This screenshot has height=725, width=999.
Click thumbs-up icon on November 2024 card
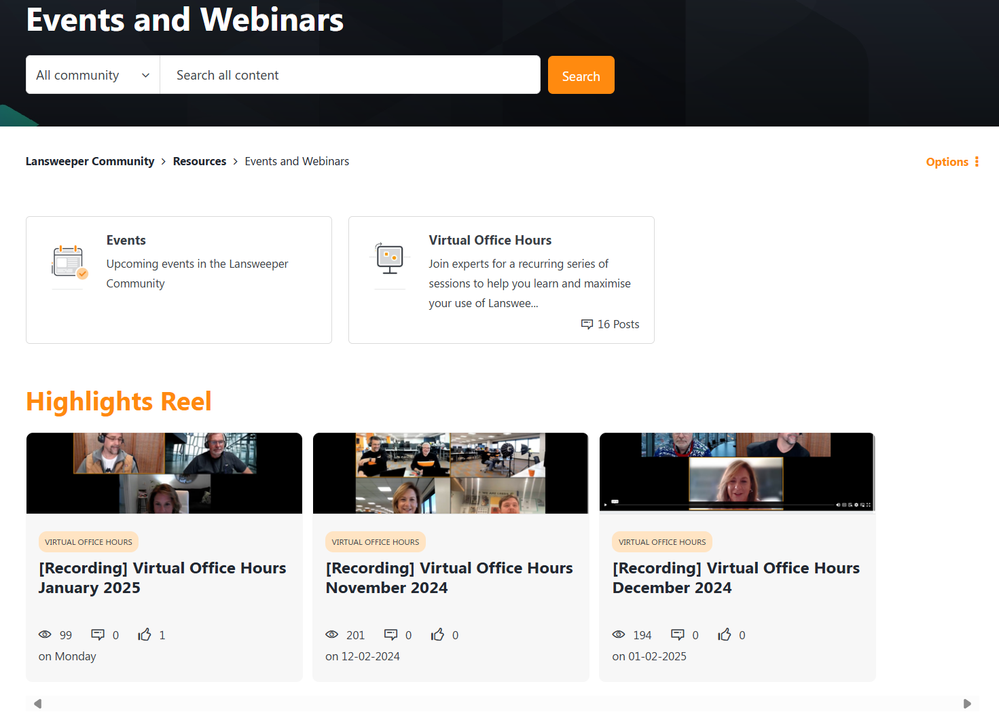[437, 635]
